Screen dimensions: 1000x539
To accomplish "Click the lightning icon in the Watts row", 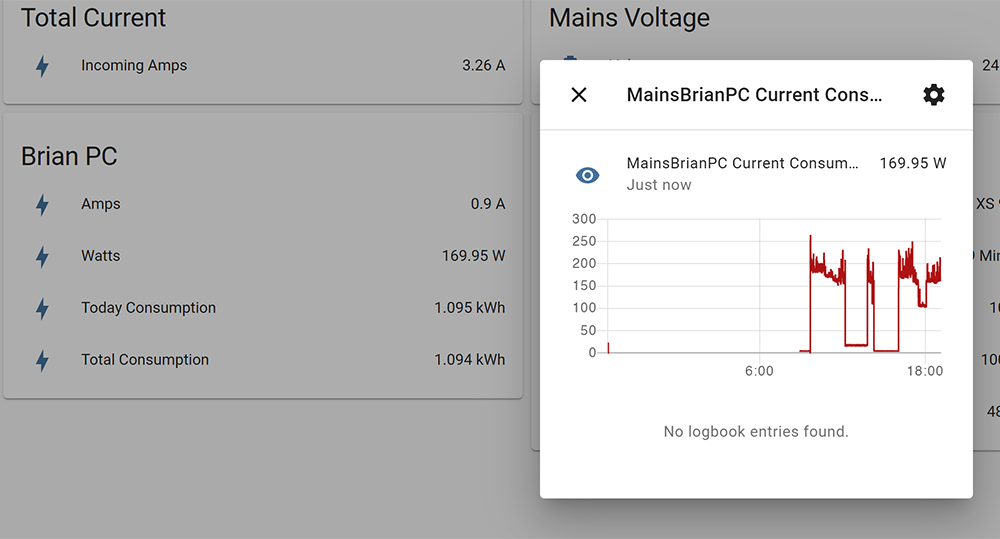I will 42,256.
